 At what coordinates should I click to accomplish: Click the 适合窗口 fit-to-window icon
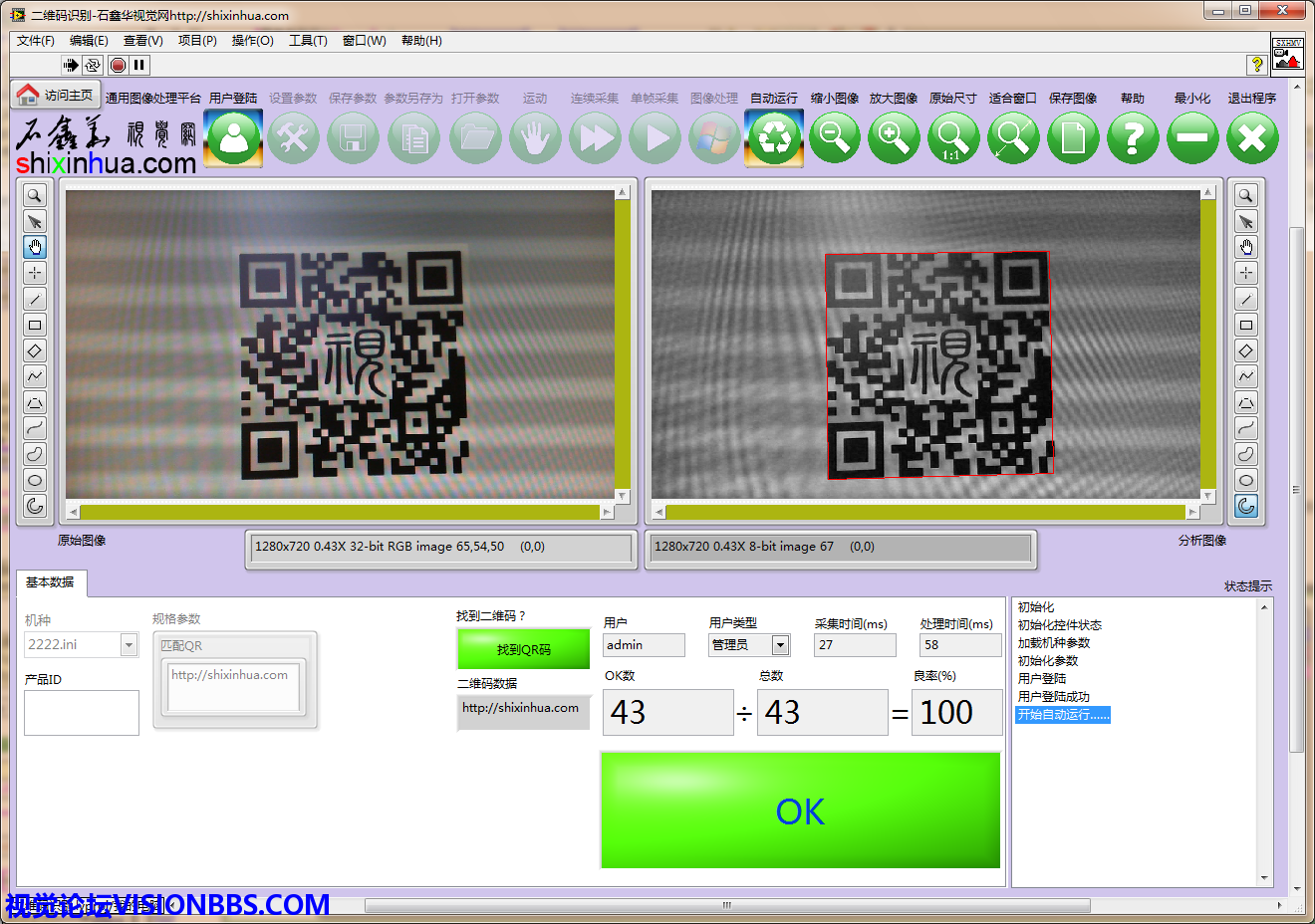click(x=1013, y=137)
